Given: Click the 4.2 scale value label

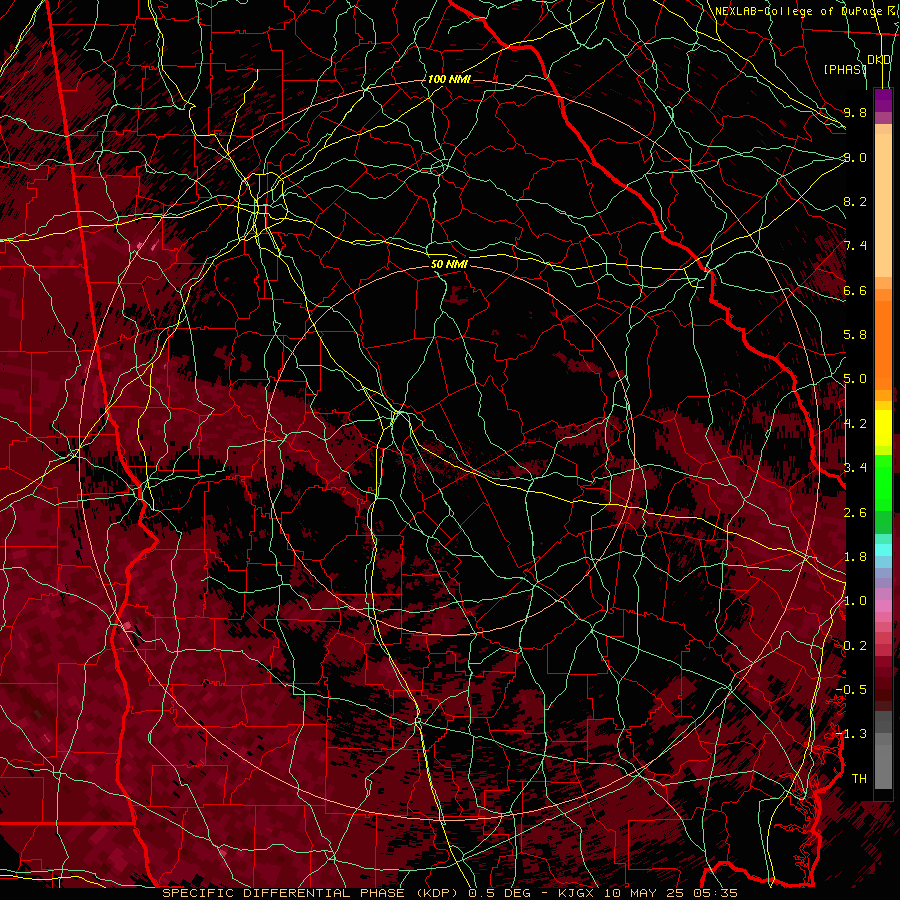Looking at the screenshot, I should [x=855, y=424].
